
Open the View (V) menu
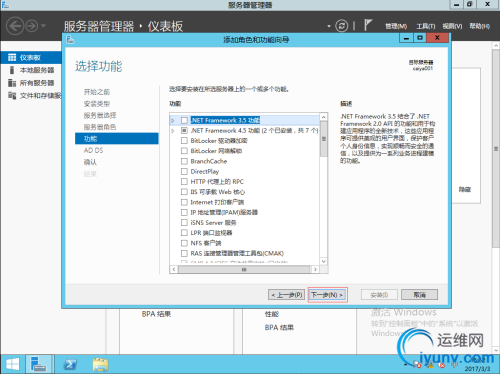(x=452, y=26)
